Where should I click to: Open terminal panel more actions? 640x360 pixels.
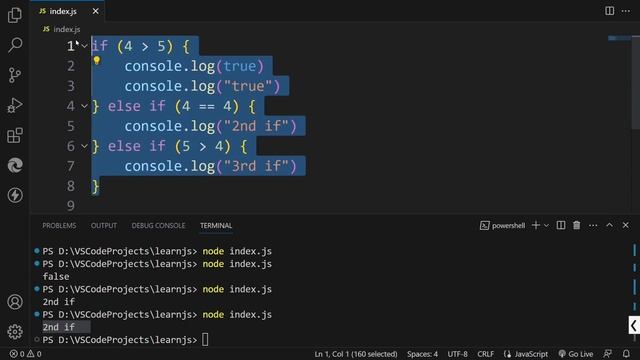point(593,225)
